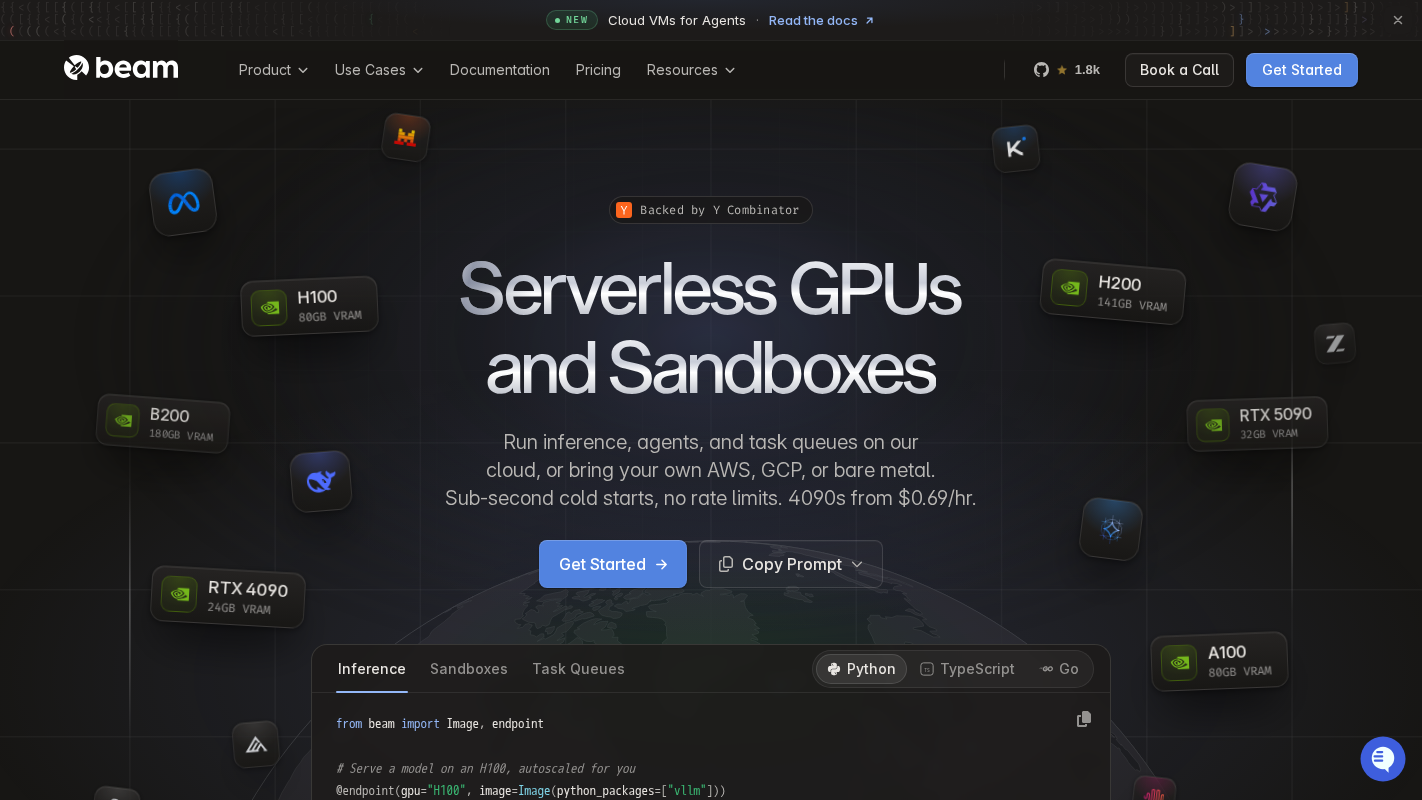Open the GitHub repository star link

point(1066,70)
